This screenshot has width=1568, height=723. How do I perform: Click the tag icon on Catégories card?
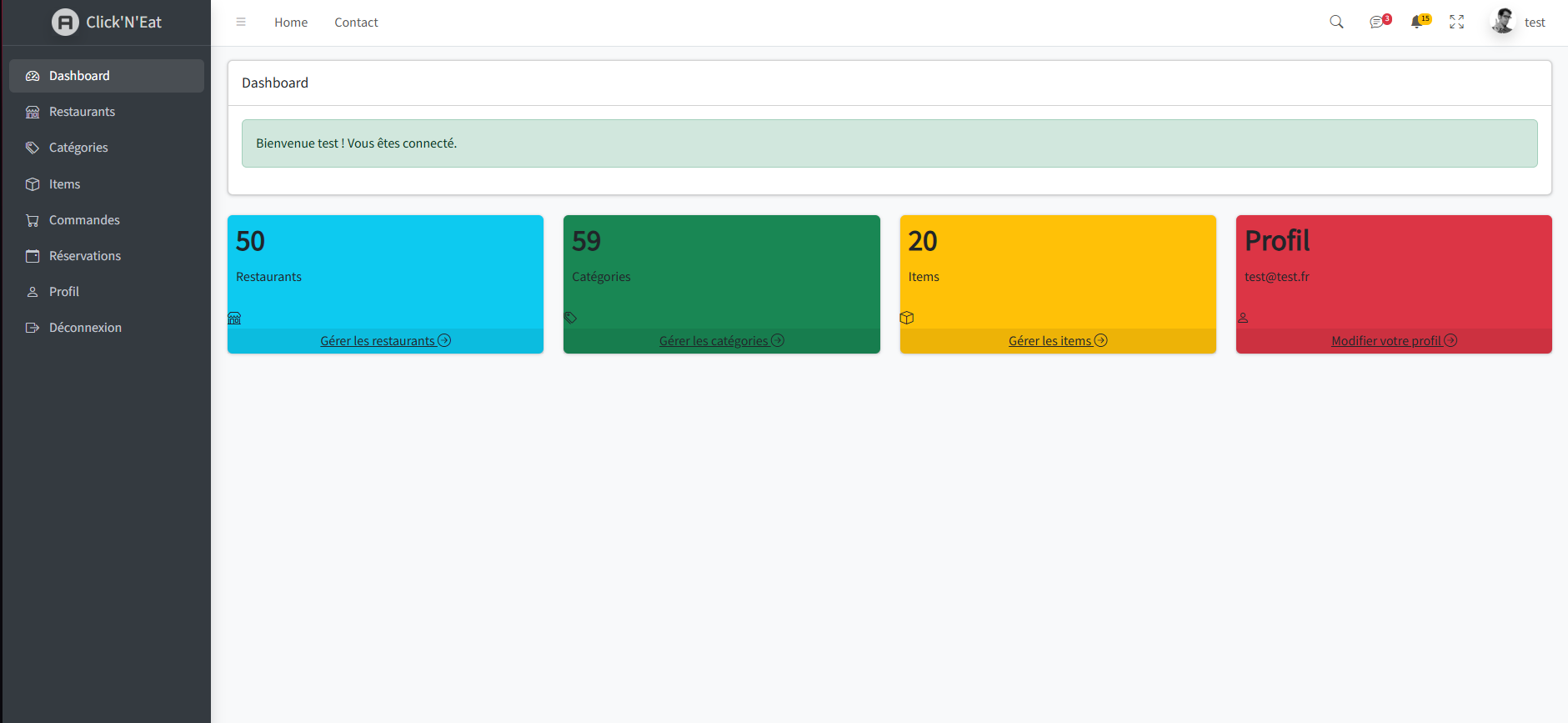point(570,318)
